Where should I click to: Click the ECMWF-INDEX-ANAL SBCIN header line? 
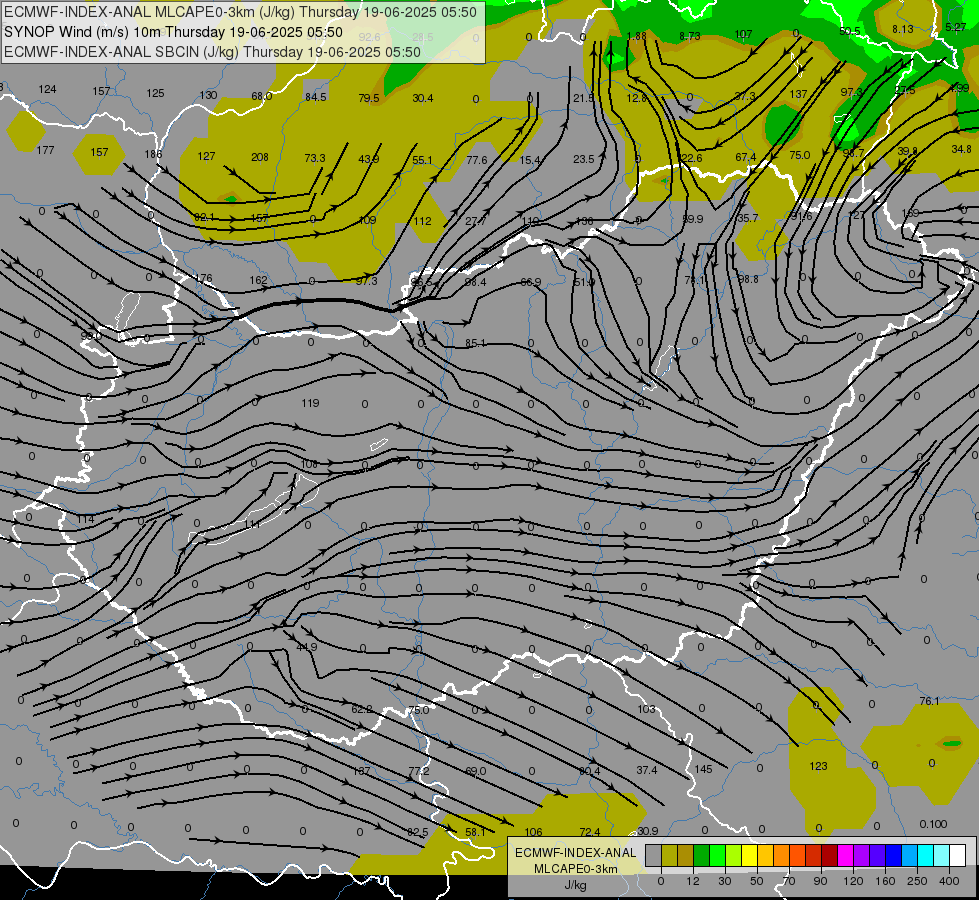click(212, 52)
